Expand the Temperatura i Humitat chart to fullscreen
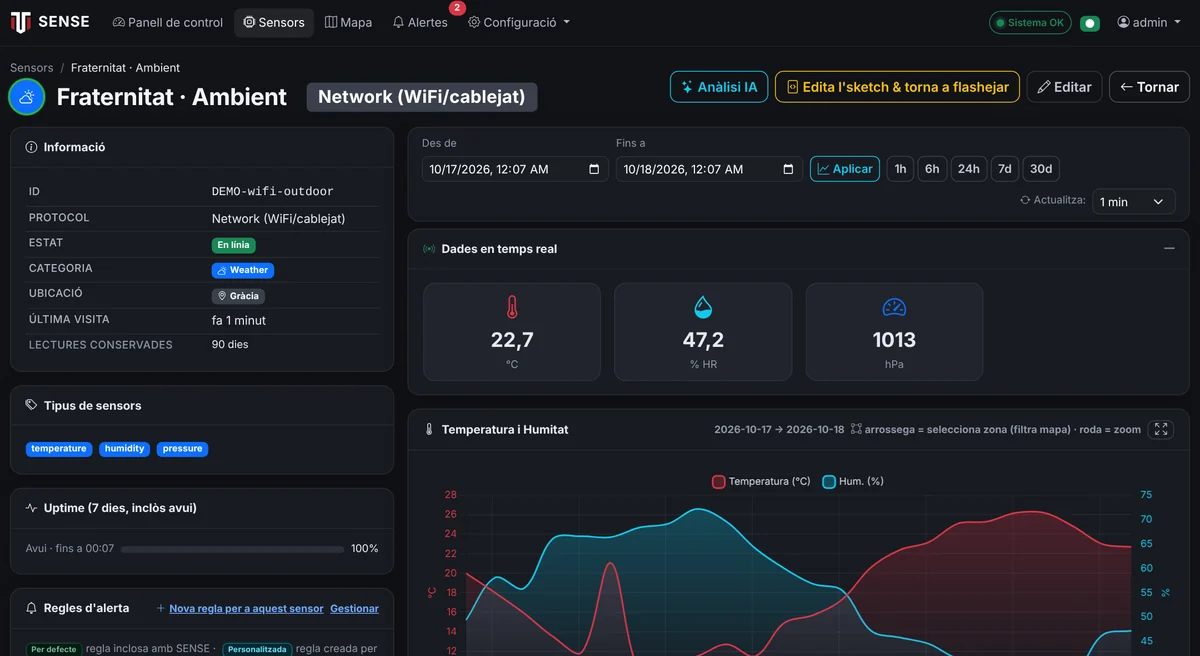The width and height of the screenshot is (1200, 656). tap(1161, 429)
